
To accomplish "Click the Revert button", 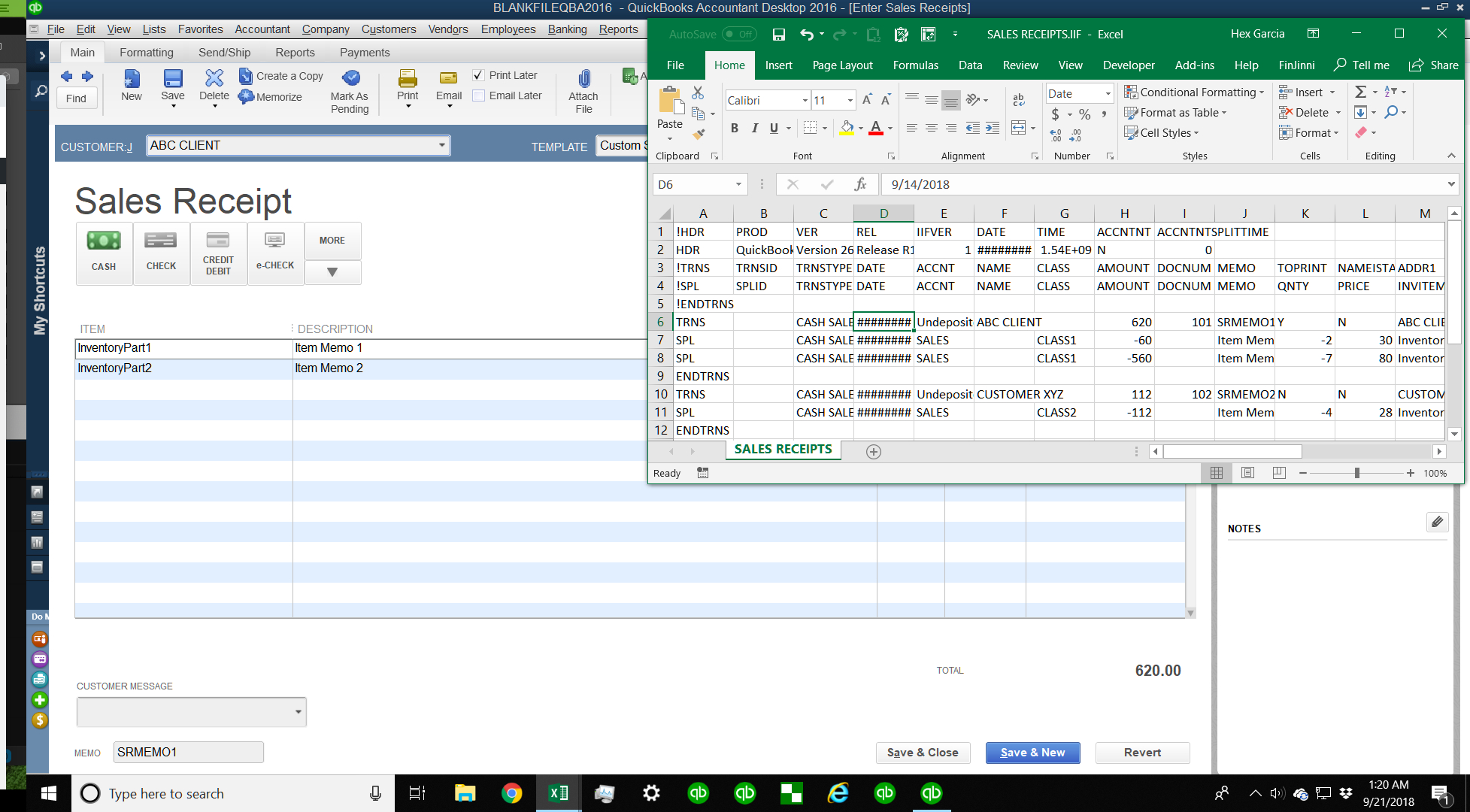I will (1142, 753).
